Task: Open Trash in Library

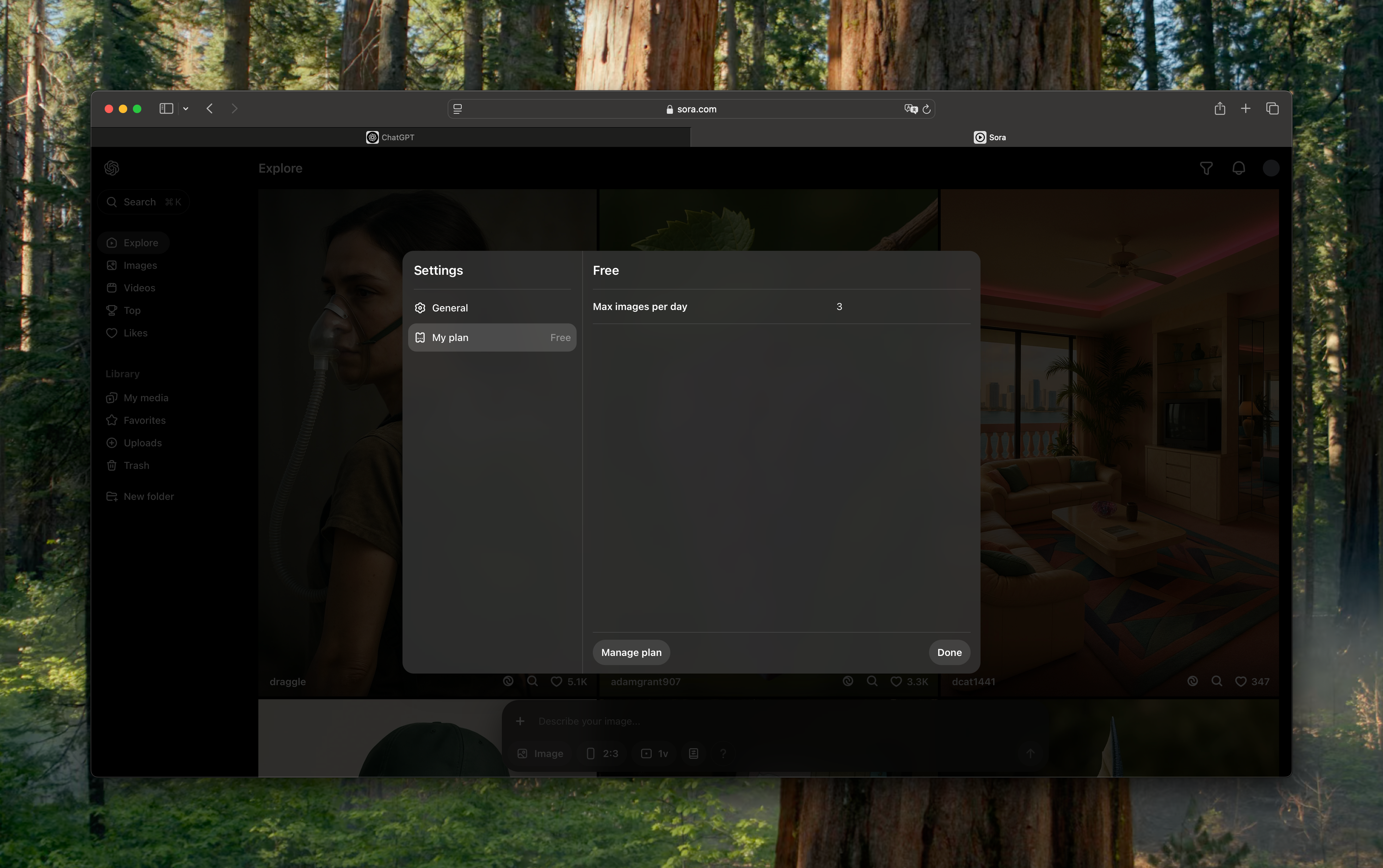Action: (128, 466)
